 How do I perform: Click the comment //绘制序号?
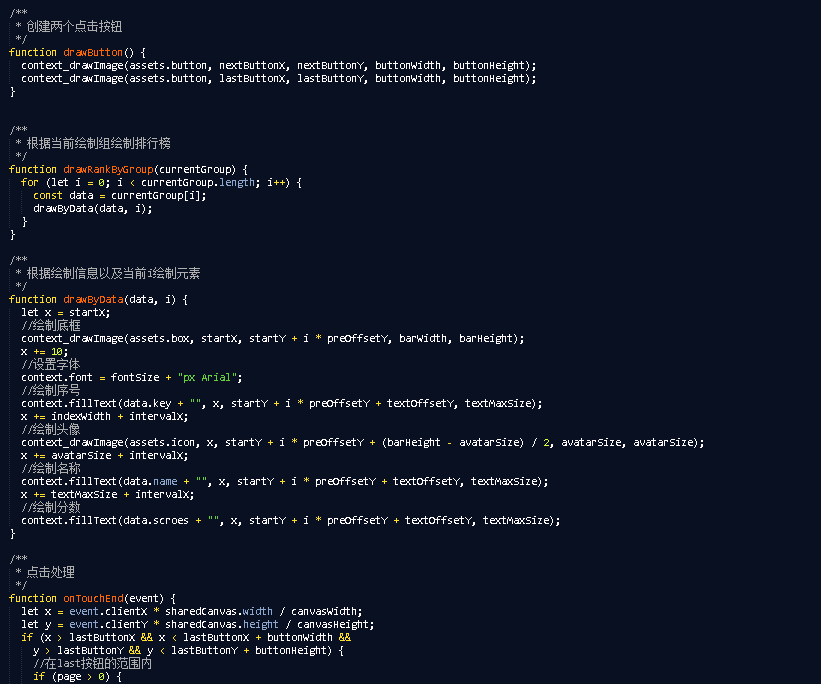click(51, 390)
